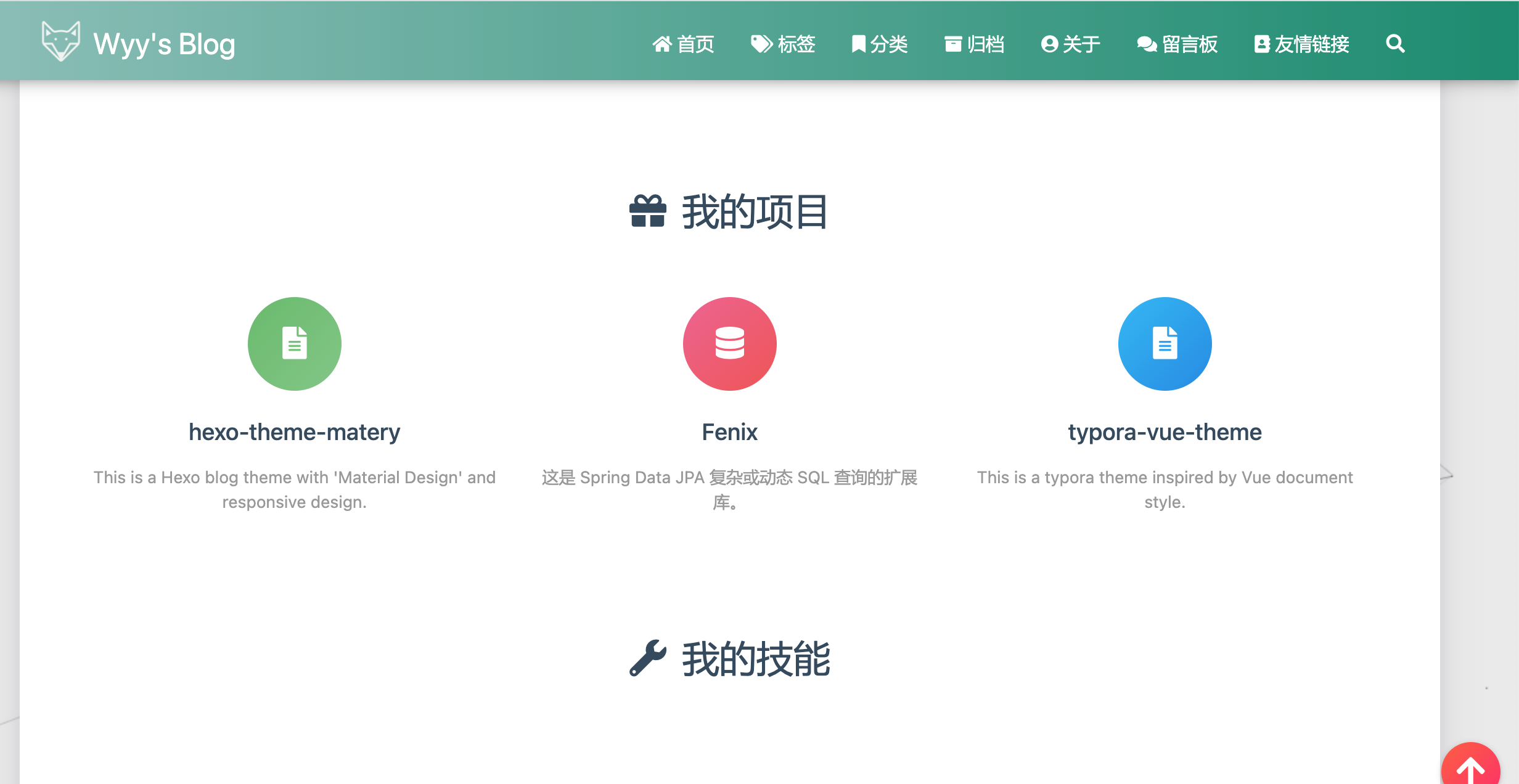The image size is (1519, 784).
Task: Click the 我的项目 section heading
Action: pos(755,211)
